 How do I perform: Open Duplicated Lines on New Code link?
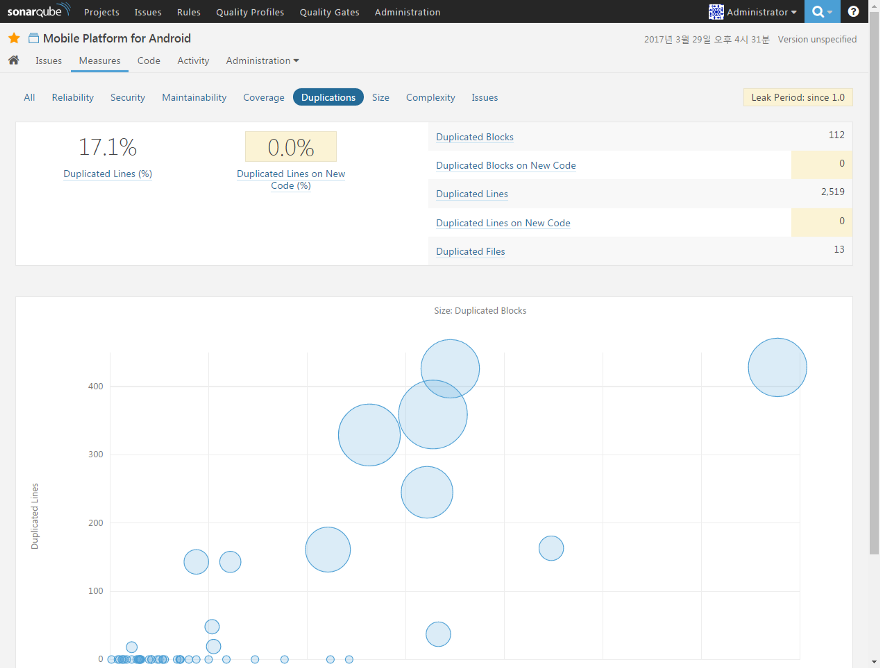pos(503,223)
